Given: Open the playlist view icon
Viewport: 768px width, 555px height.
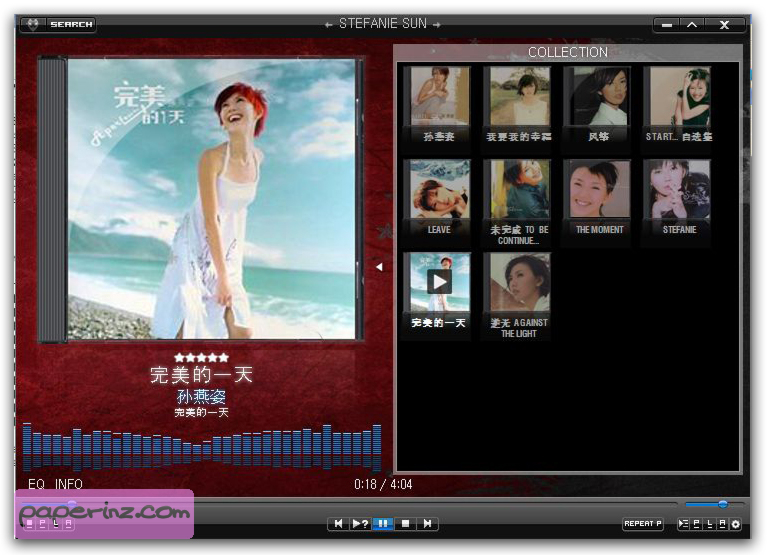Looking at the screenshot, I should click(683, 524).
